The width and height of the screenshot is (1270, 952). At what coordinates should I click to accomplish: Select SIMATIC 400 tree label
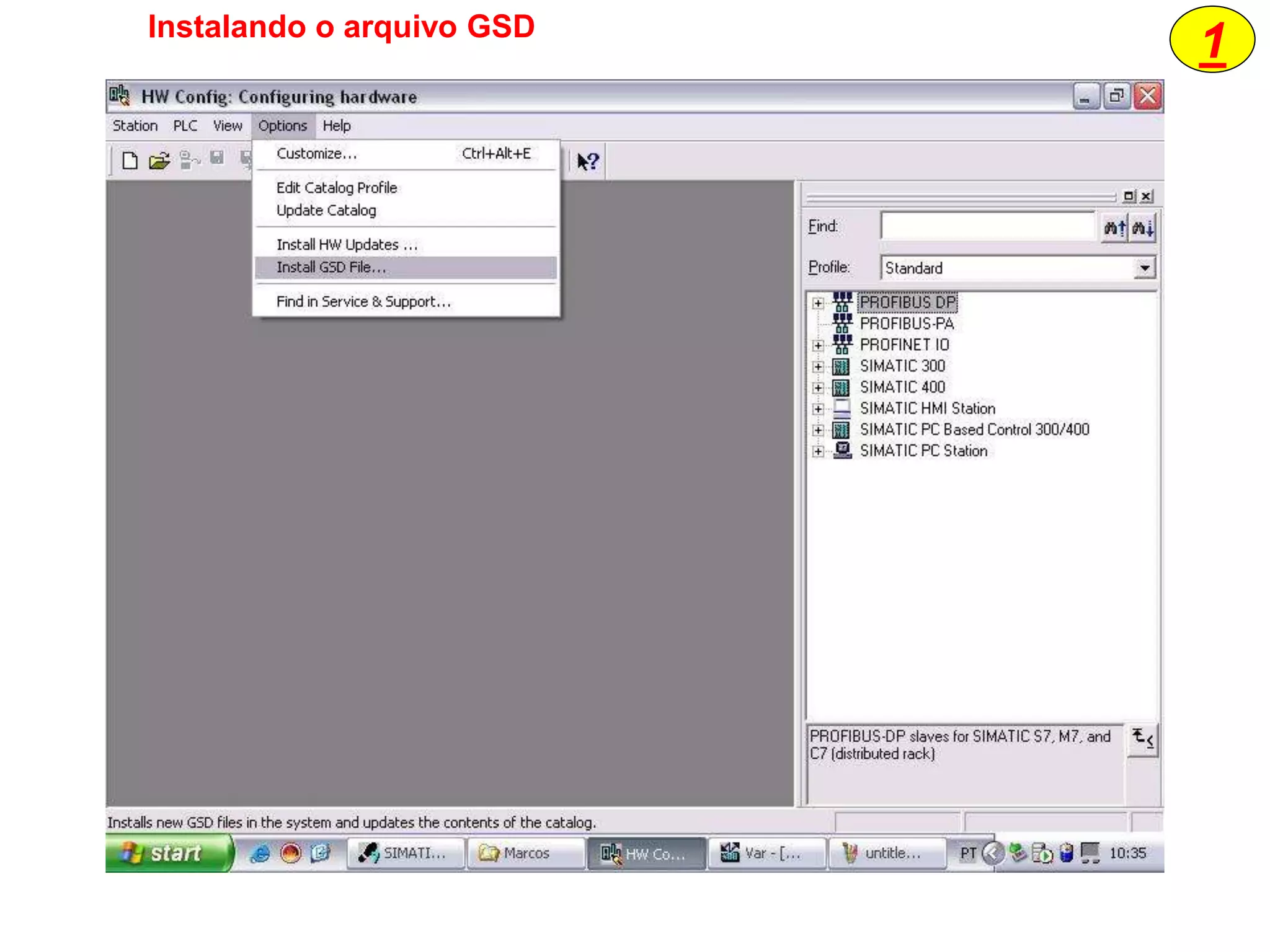coord(902,387)
